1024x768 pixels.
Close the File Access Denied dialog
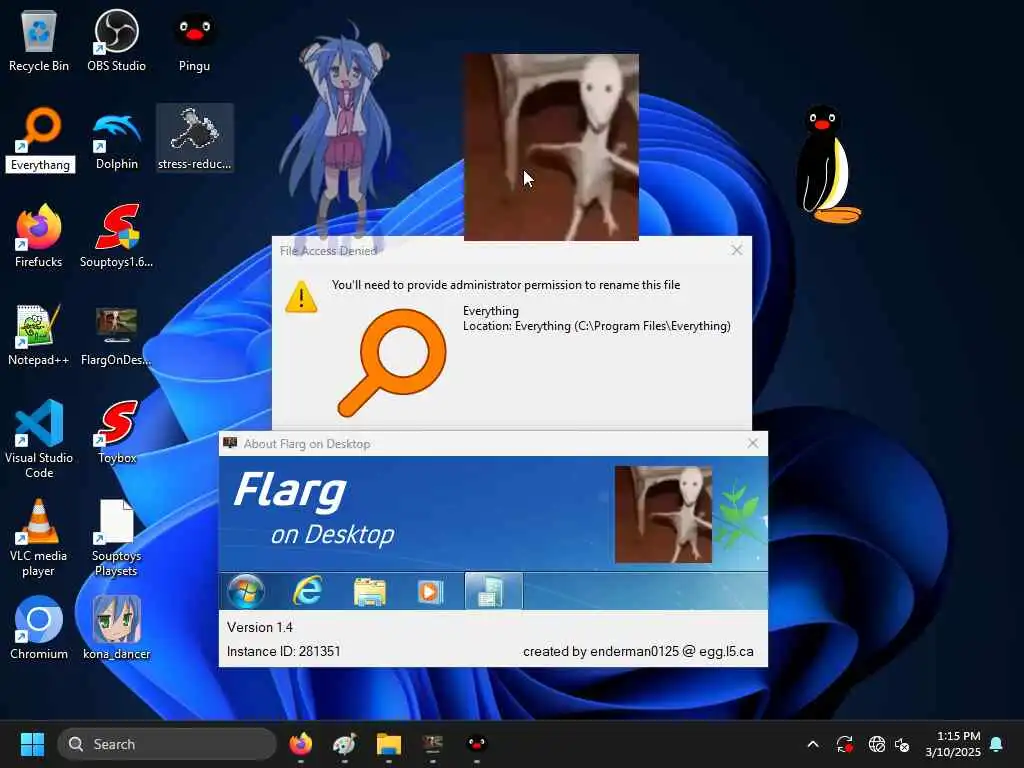[737, 250]
